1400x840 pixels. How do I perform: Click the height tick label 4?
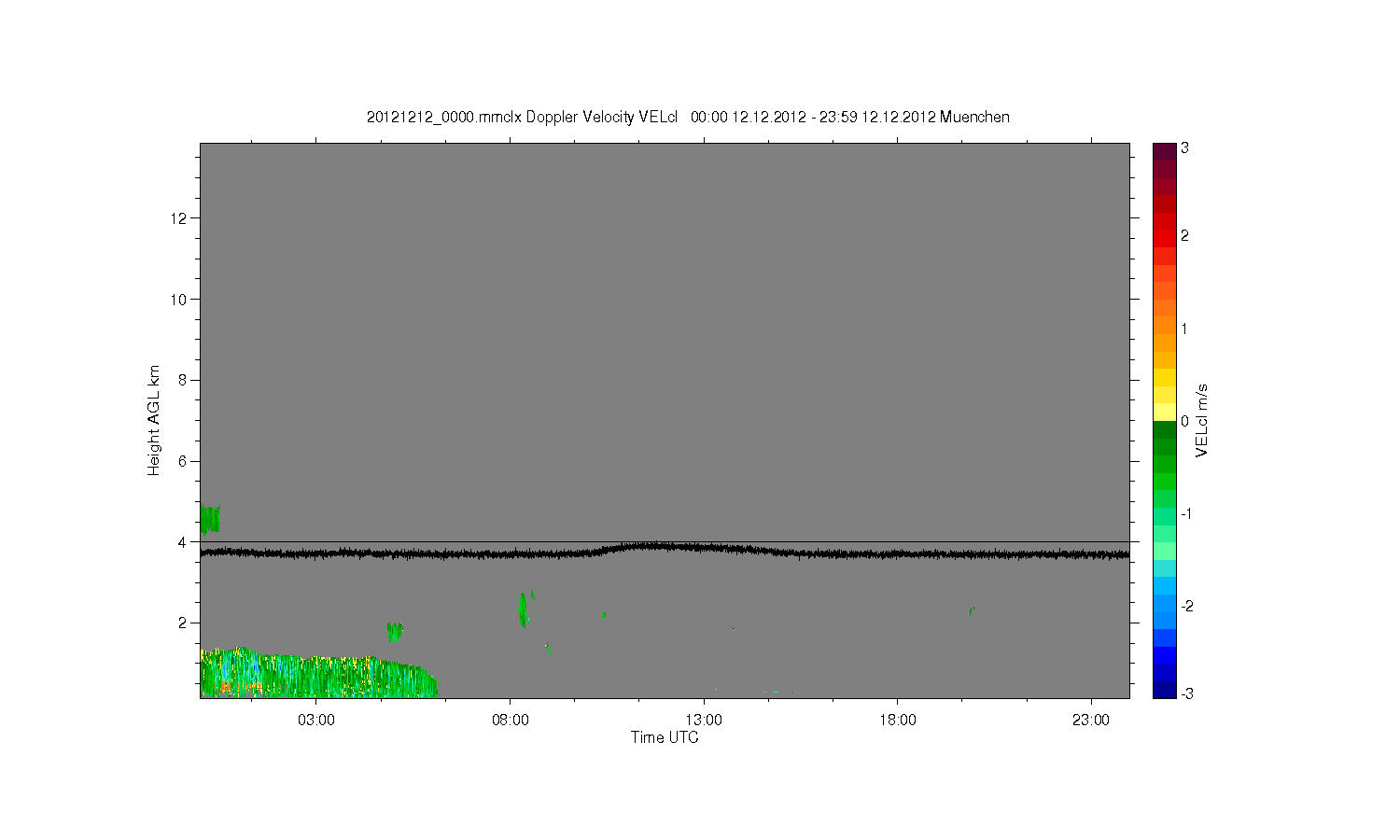(x=185, y=541)
